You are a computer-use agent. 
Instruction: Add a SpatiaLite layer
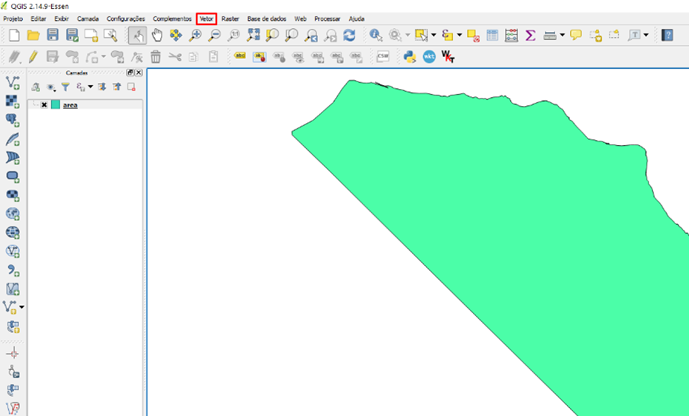tap(13, 139)
